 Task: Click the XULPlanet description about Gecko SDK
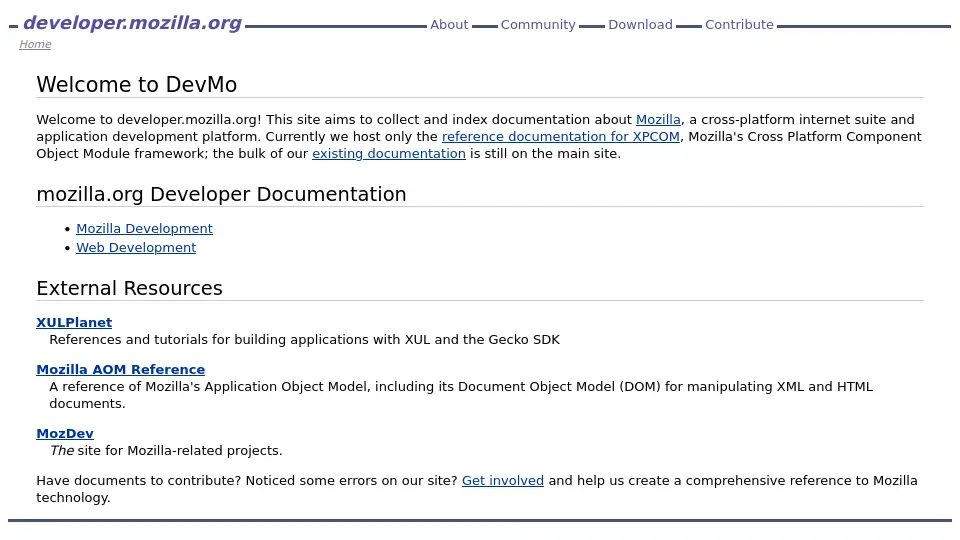point(304,340)
